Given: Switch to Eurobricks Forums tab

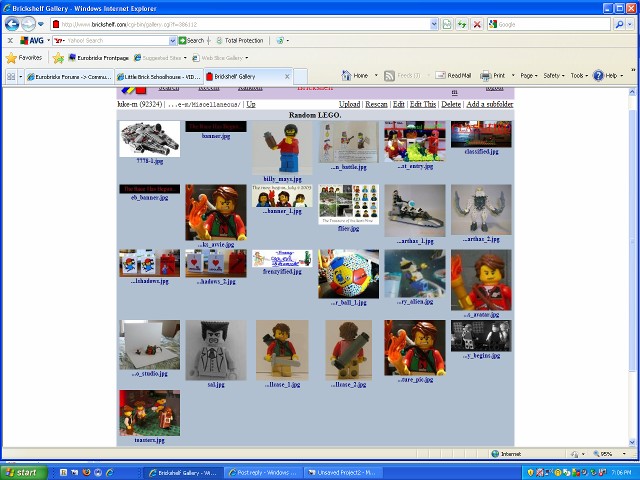Looking at the screenshot, I should pyautogui.click(x=69, y=76).
